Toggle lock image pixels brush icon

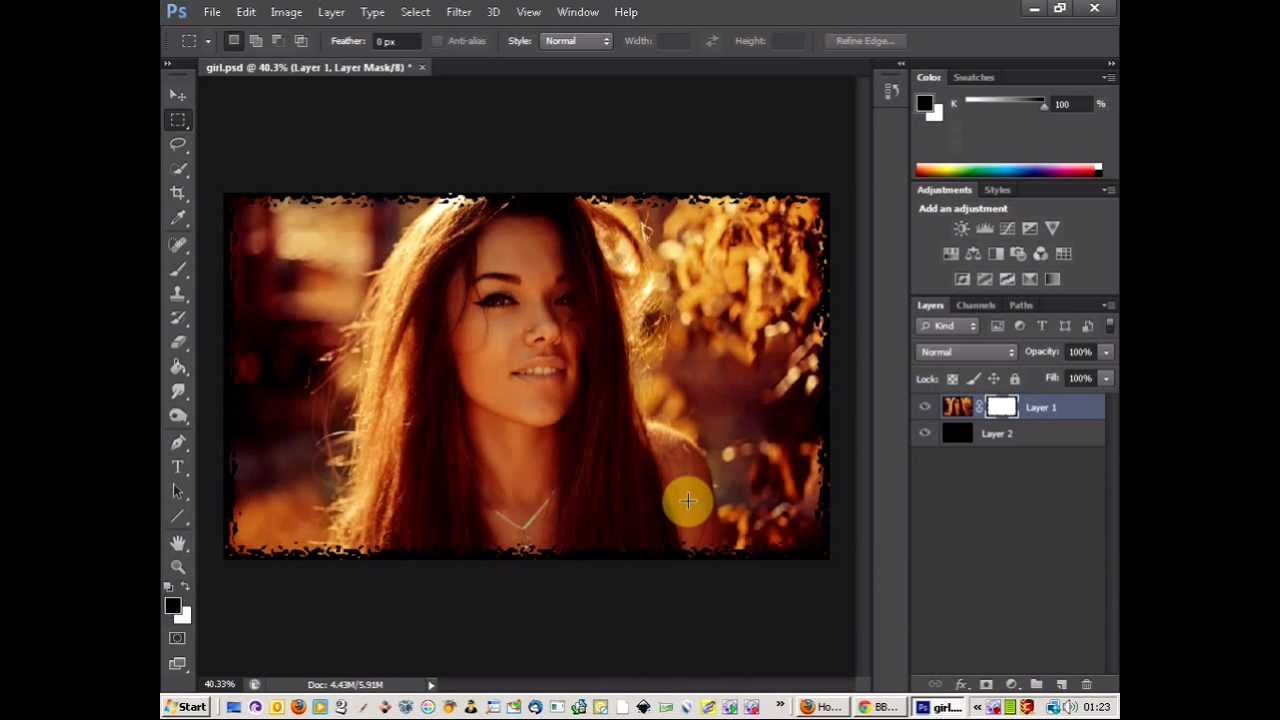point(973,379)
